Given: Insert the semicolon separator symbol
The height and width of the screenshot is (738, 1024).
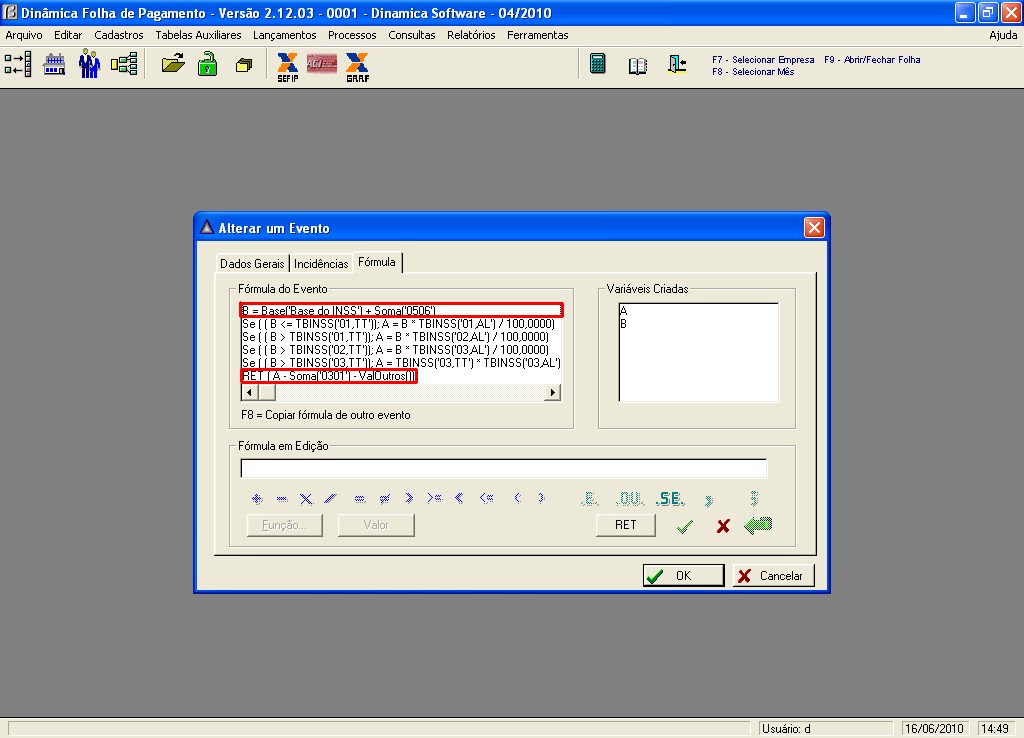Looking at the screenshot, I should 754,499.
